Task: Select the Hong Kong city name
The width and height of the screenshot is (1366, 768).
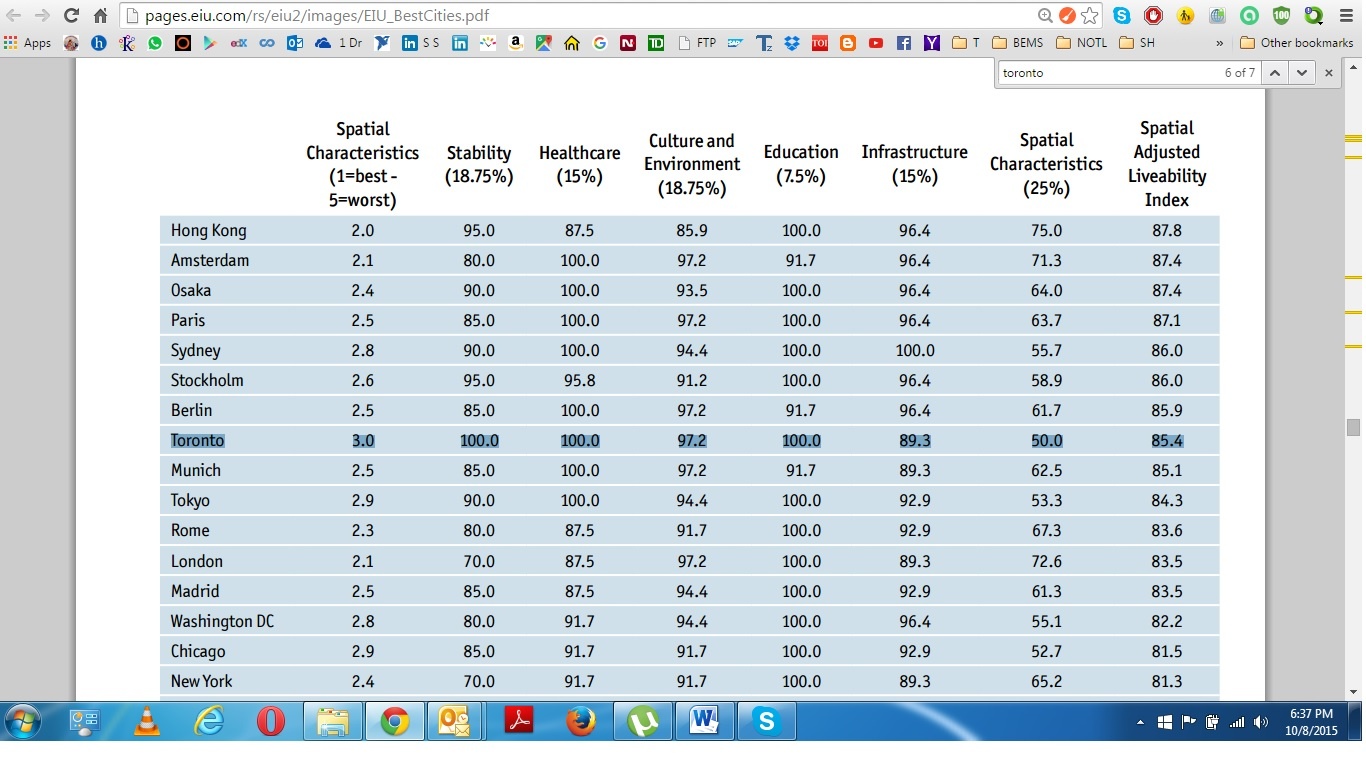Action: [x=208, y=230]
